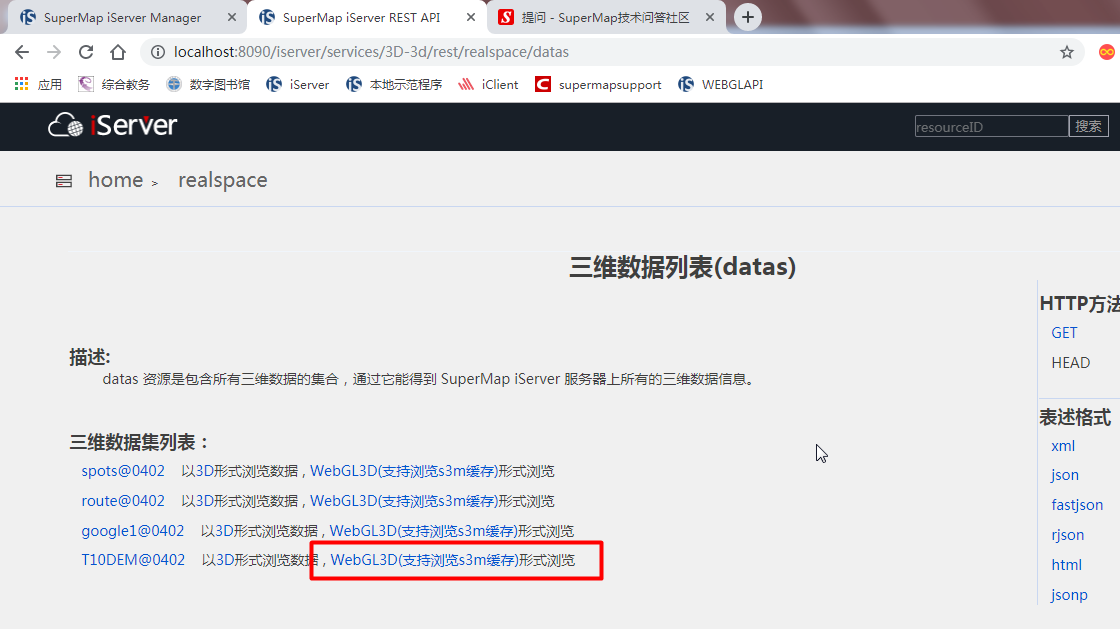Click the 表述格式 sidebar heading
The height and width of the screenshot is (629, 1120).
click(x=1075, y=417)
